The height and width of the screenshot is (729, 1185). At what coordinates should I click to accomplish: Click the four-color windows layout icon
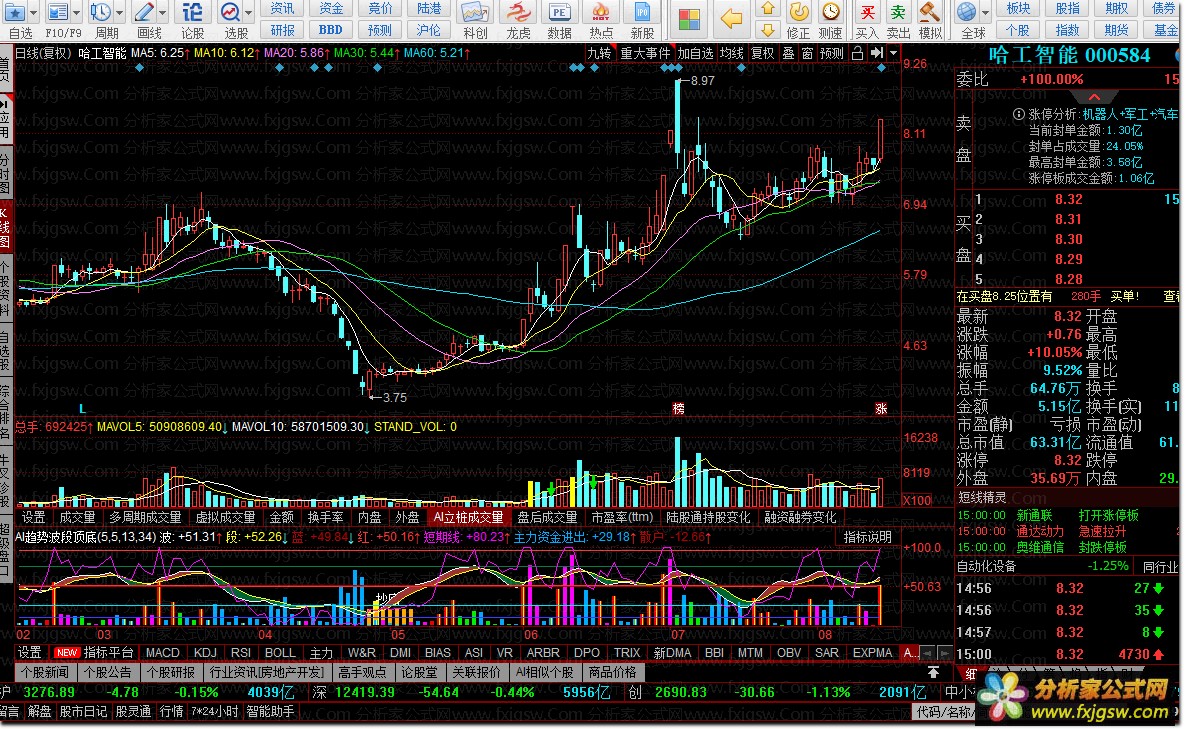[x=689, y=20]
